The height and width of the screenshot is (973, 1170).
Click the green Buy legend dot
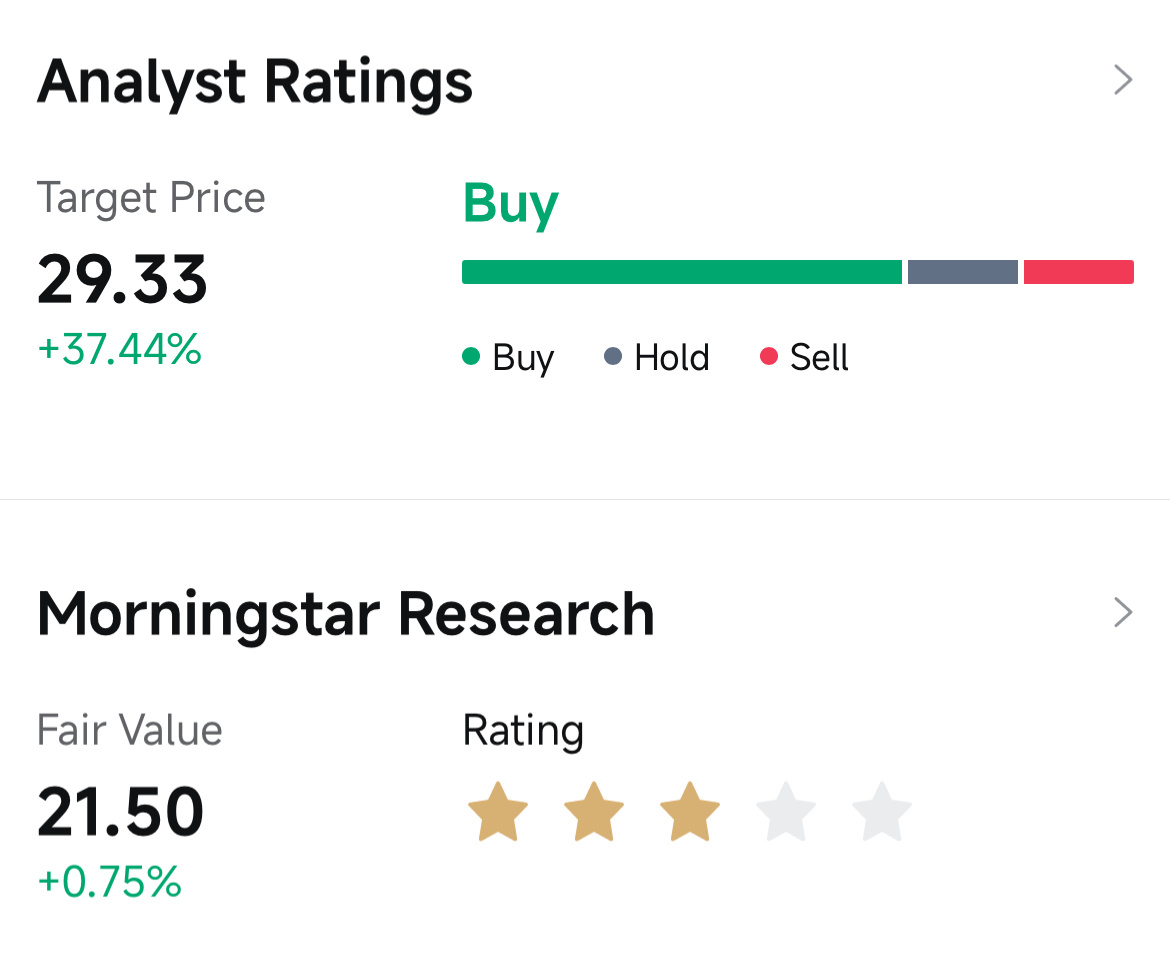pyautogui.click(x=471, y=356)
